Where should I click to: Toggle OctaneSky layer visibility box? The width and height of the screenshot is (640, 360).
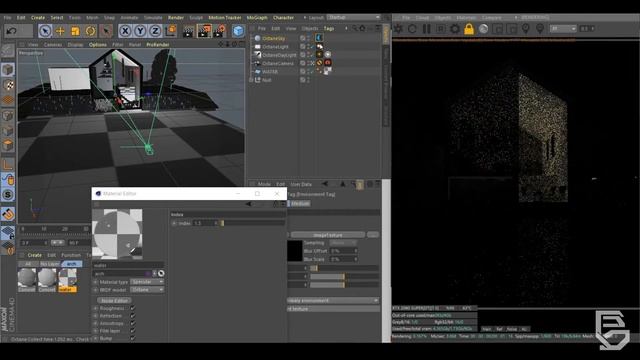[302, 38]
